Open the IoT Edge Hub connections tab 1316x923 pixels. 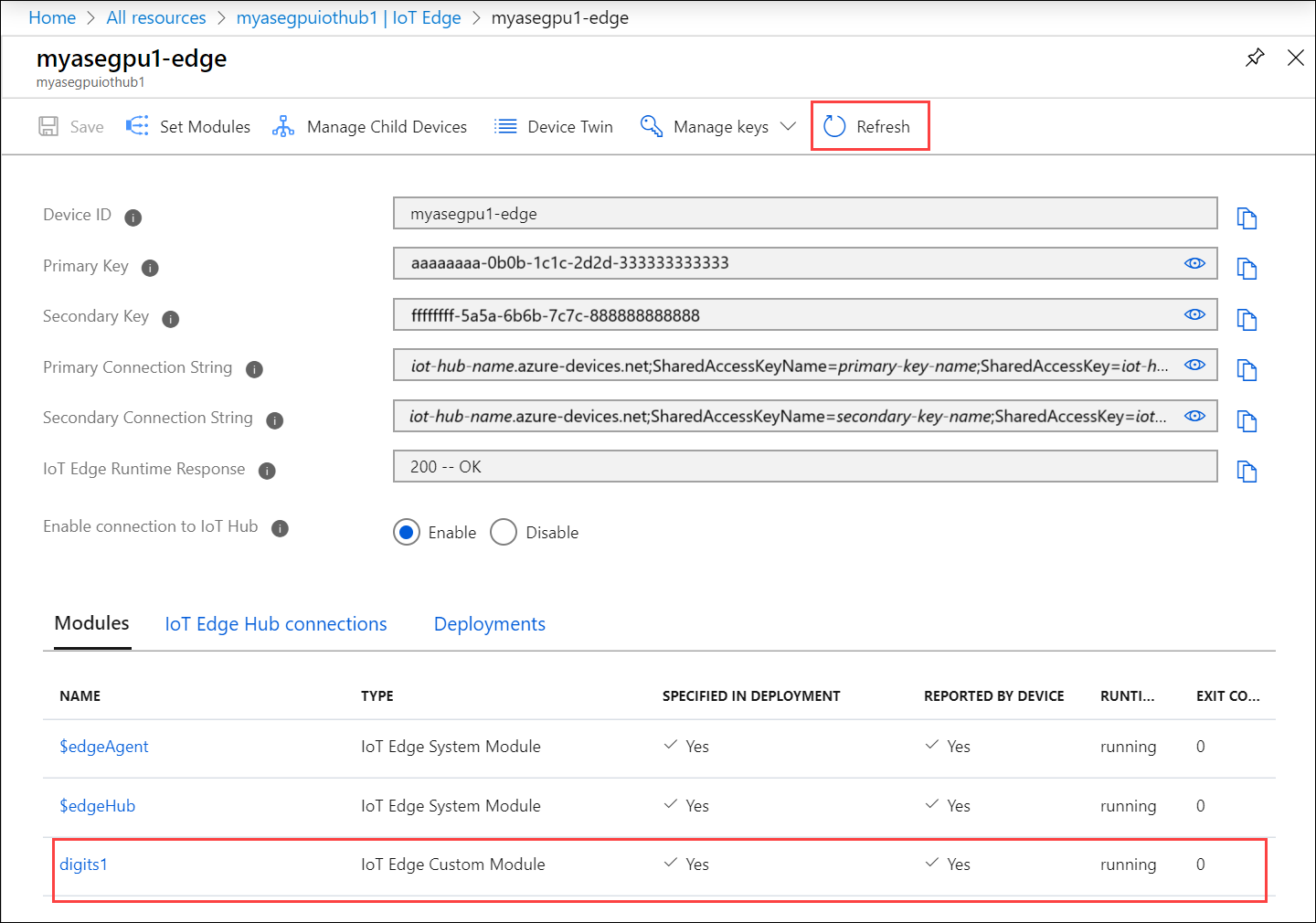[276, 624]
